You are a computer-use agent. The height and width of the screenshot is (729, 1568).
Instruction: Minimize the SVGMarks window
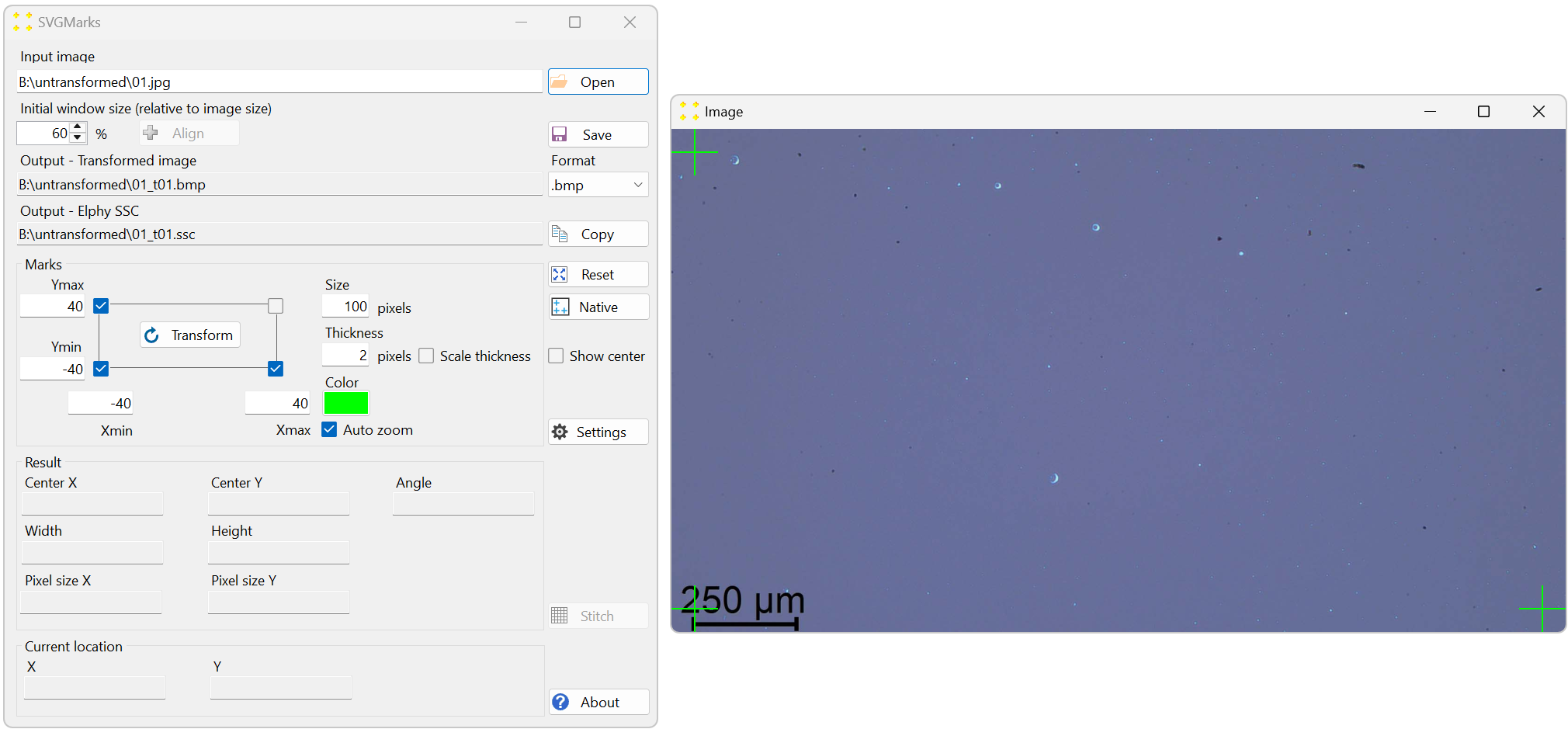coord(521,22)
